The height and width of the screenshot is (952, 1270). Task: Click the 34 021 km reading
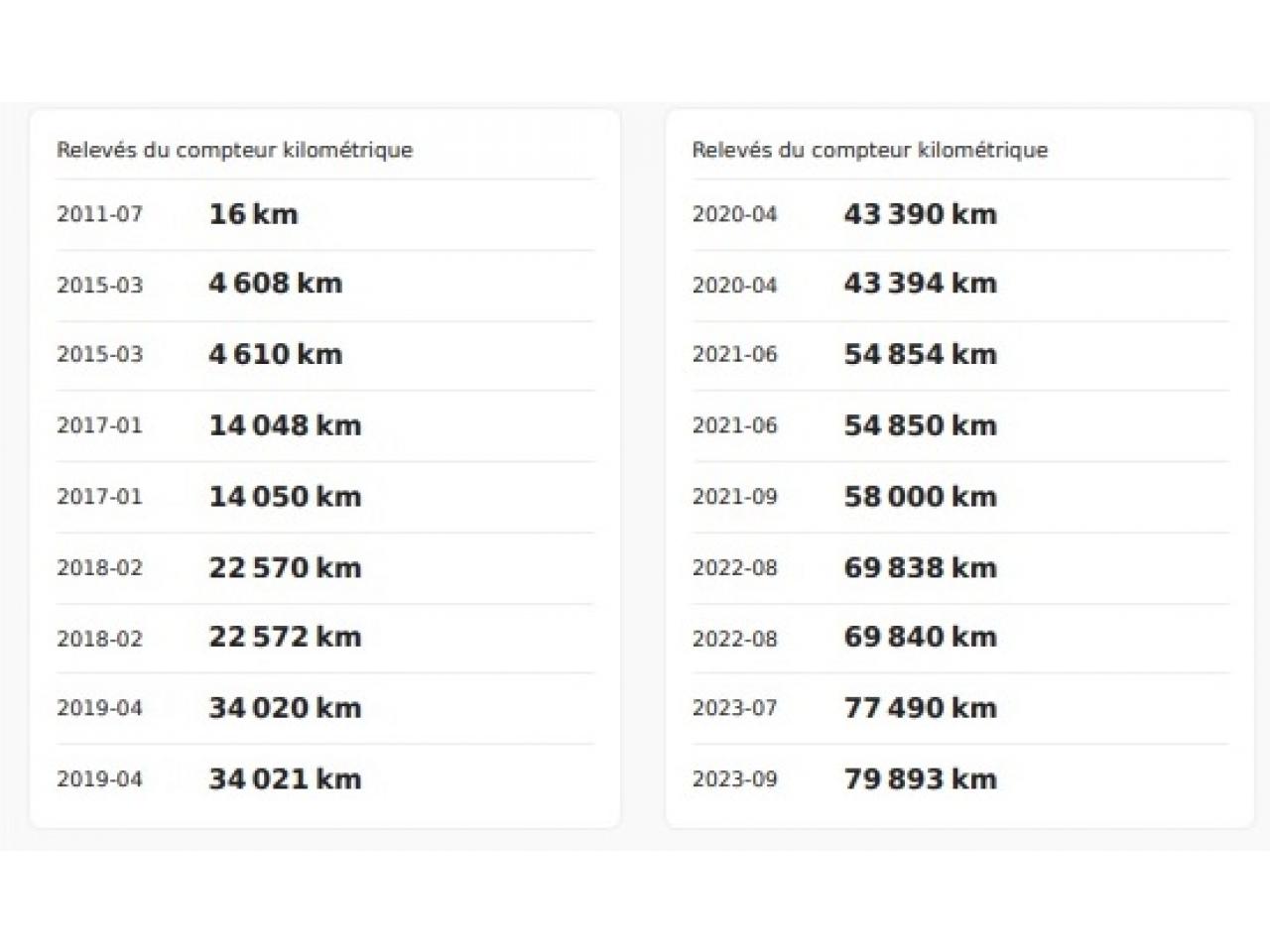coord(285,779)
